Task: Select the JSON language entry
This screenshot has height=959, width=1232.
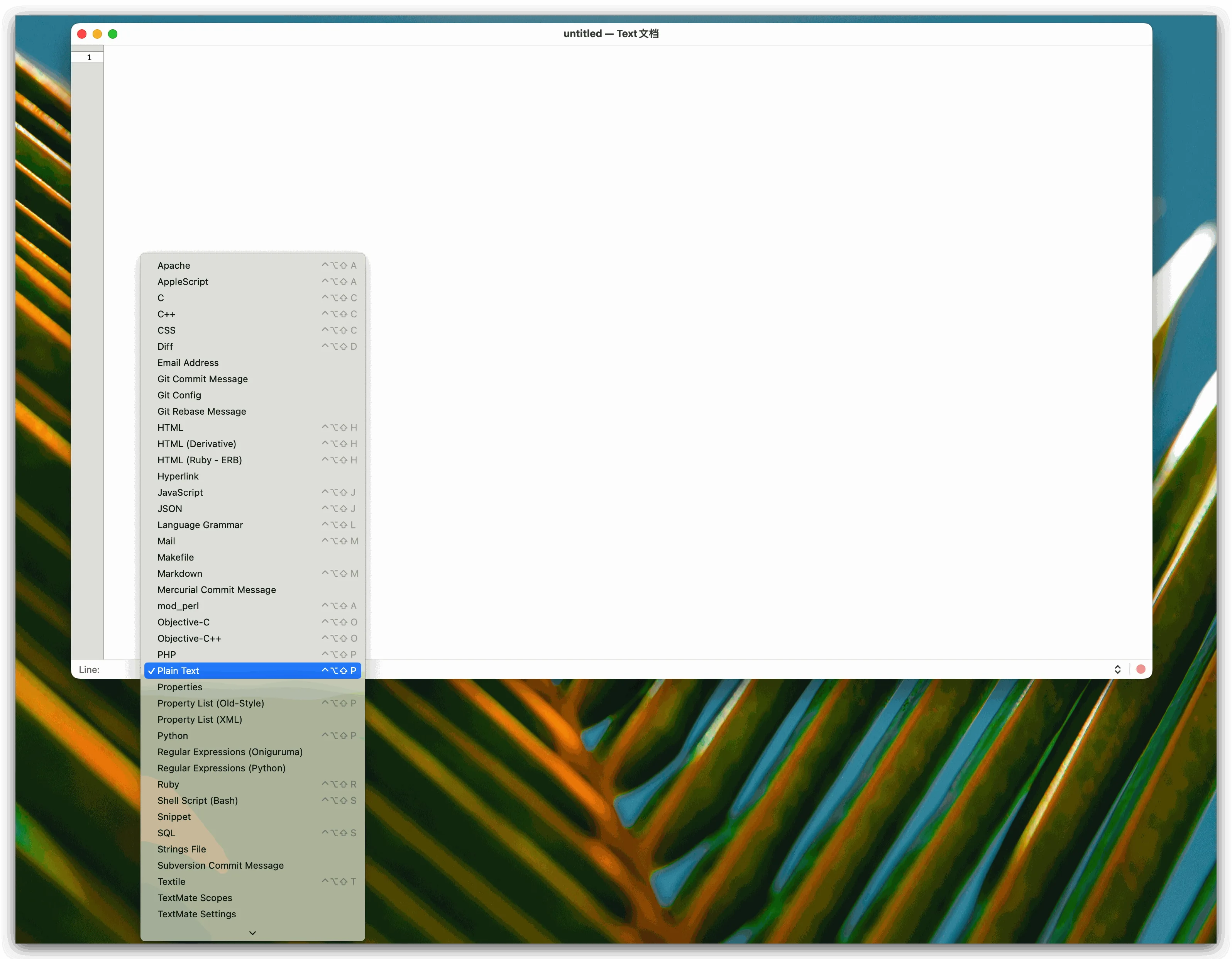Action: pos(169,508)
